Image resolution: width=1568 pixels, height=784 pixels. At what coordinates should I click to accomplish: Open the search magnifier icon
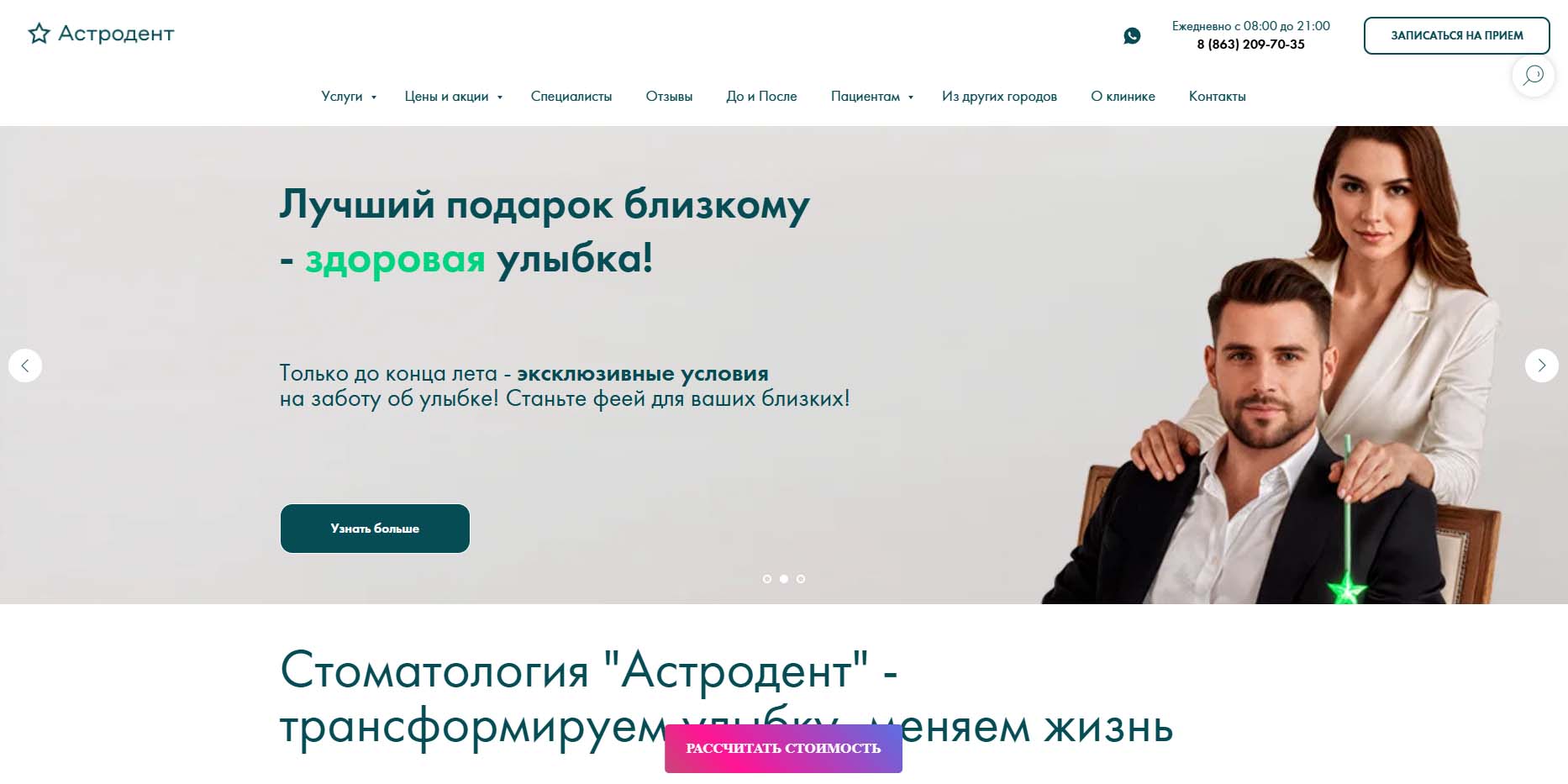[x=1534, y=76]
